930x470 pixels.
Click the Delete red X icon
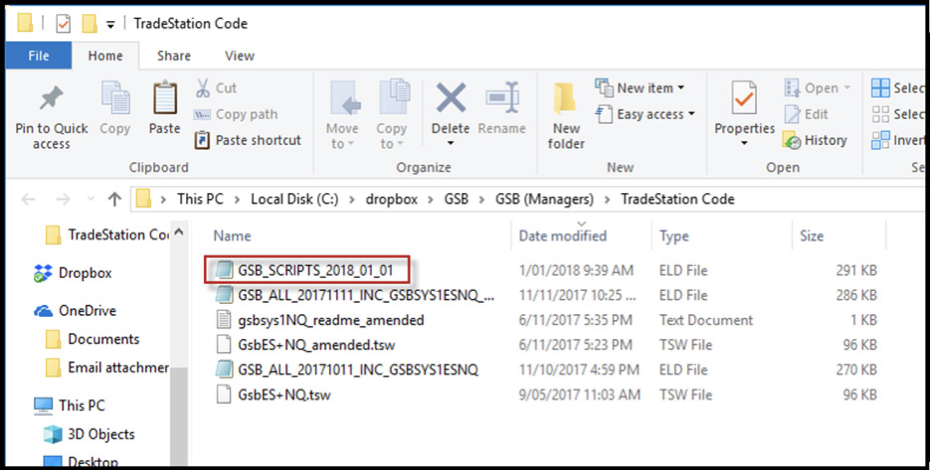pos(451,98)
